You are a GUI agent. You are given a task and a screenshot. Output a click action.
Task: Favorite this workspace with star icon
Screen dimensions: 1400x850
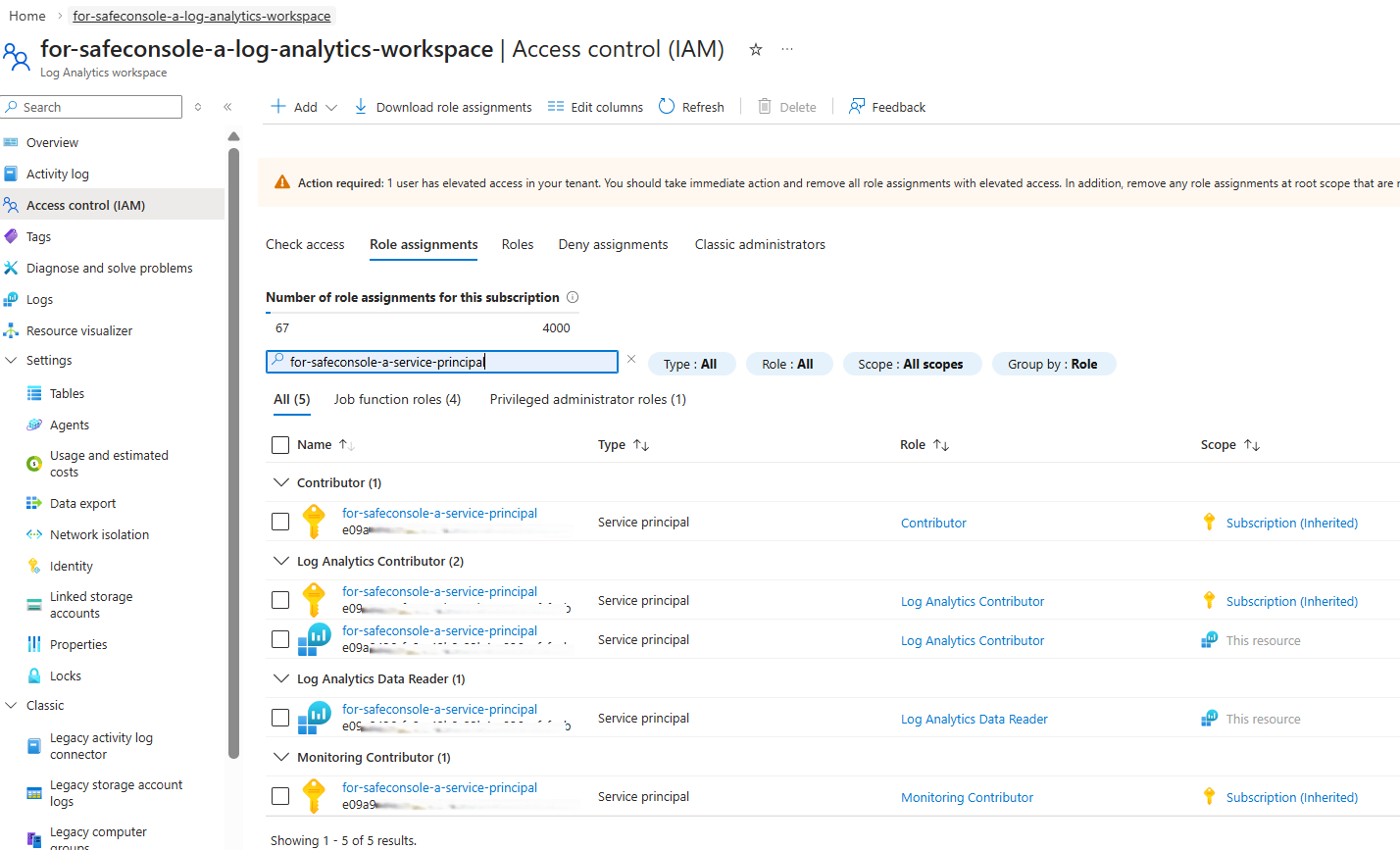(755, 49)
